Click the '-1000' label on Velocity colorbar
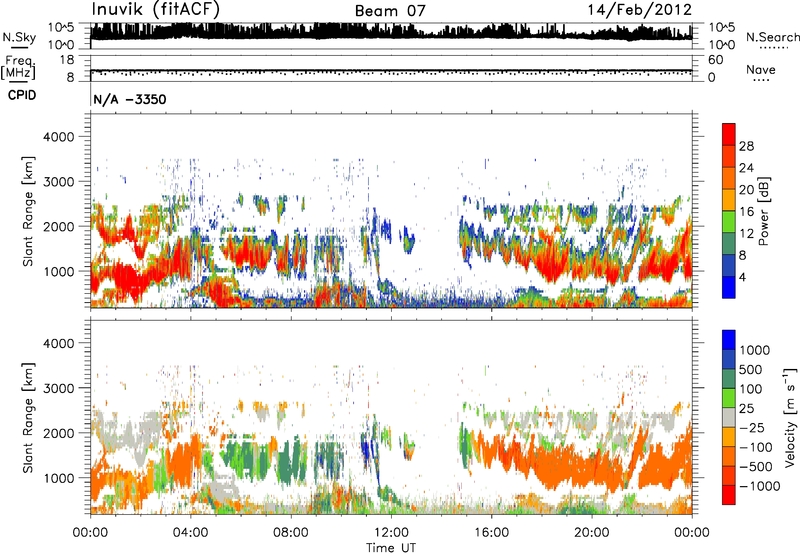Screen dimensions: 800x554 coord(759,486)
